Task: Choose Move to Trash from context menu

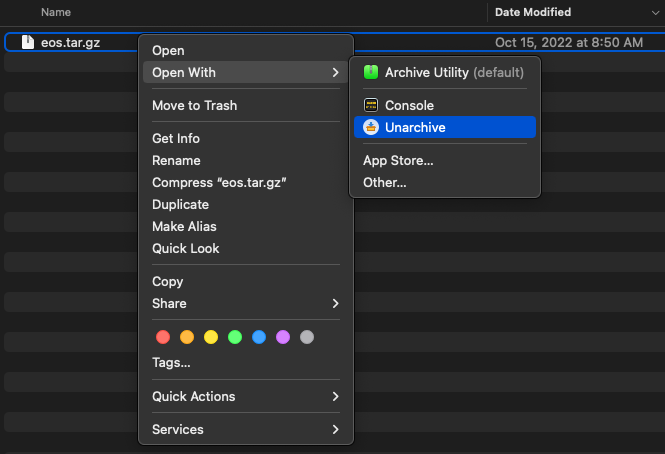Action: click(194, 105)
